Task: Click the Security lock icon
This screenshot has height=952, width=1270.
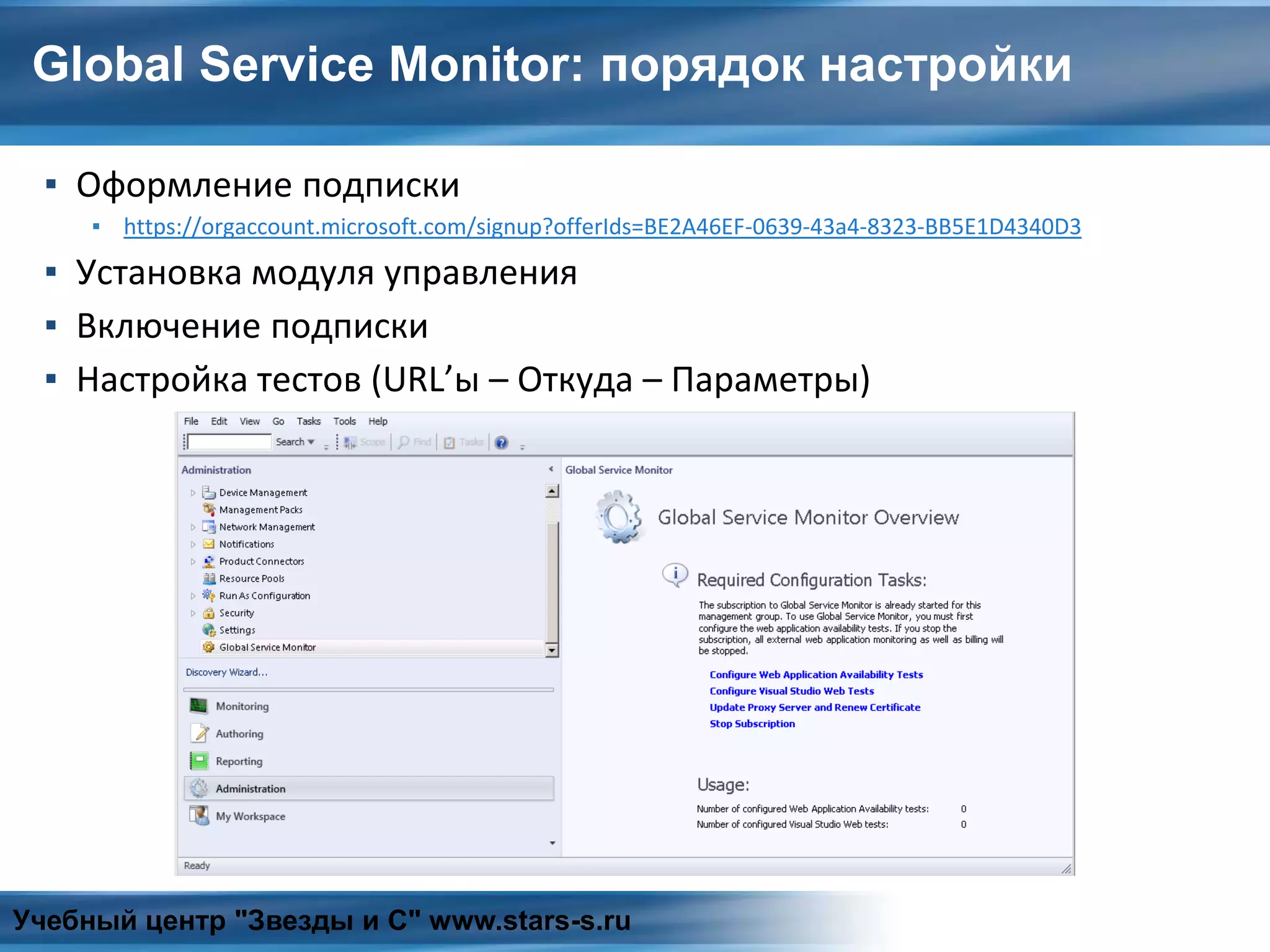Action: pyautogui.click(x=209, y=613)
